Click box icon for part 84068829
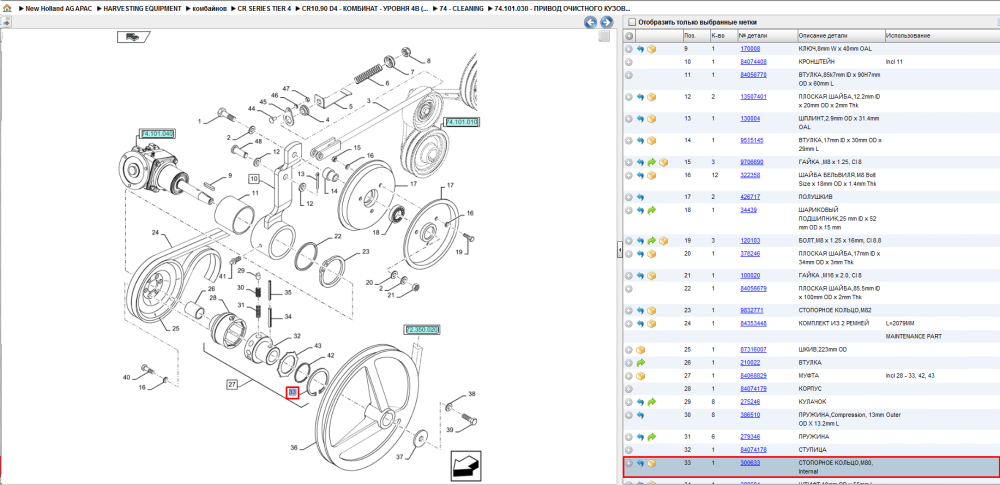 pos(640,376)
